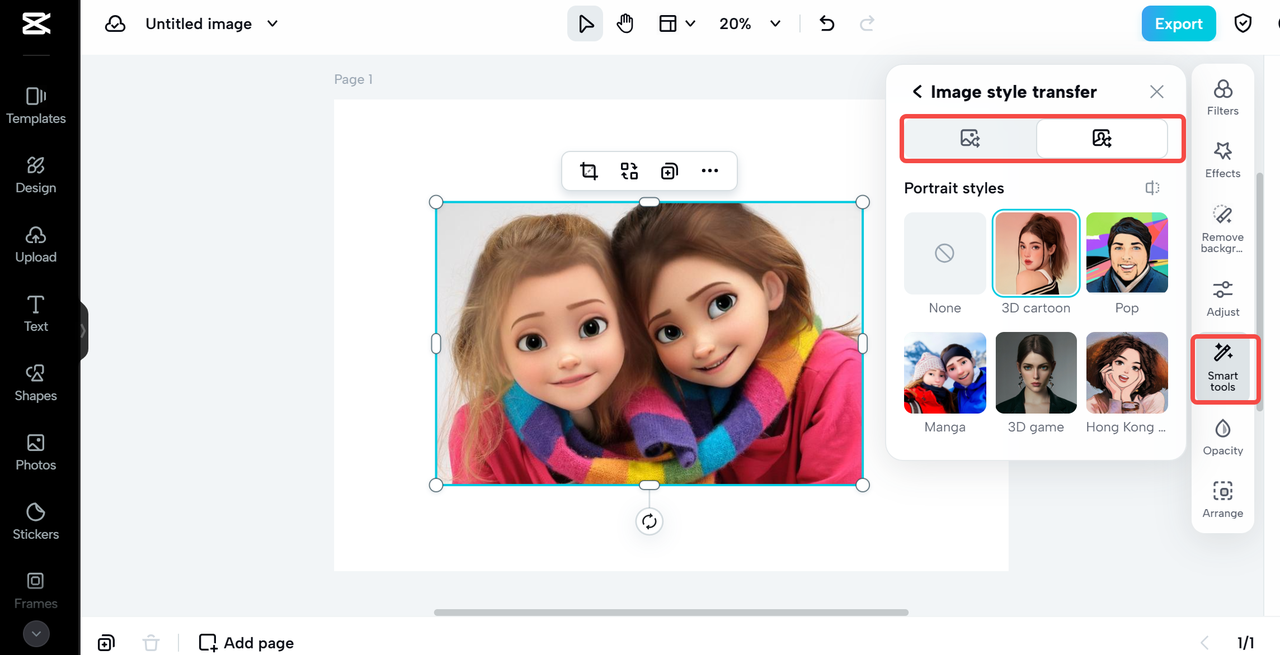Image resolution: width=1280 pixels, height=655 pixels.
Task: Activate the Select pointer tool
Action: pyautogui.click(x=585, y=24)
